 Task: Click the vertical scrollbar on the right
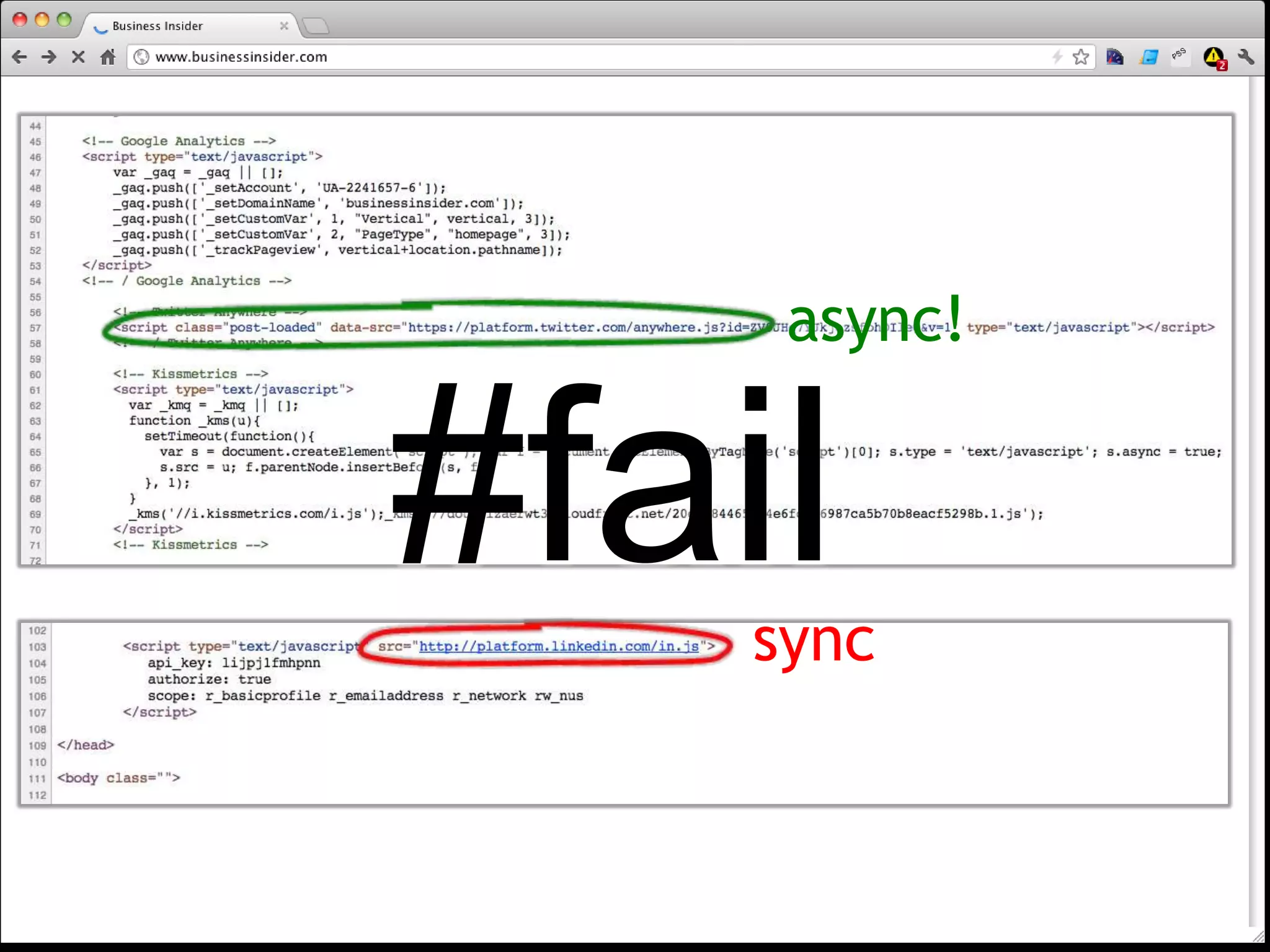point(1256,502)
